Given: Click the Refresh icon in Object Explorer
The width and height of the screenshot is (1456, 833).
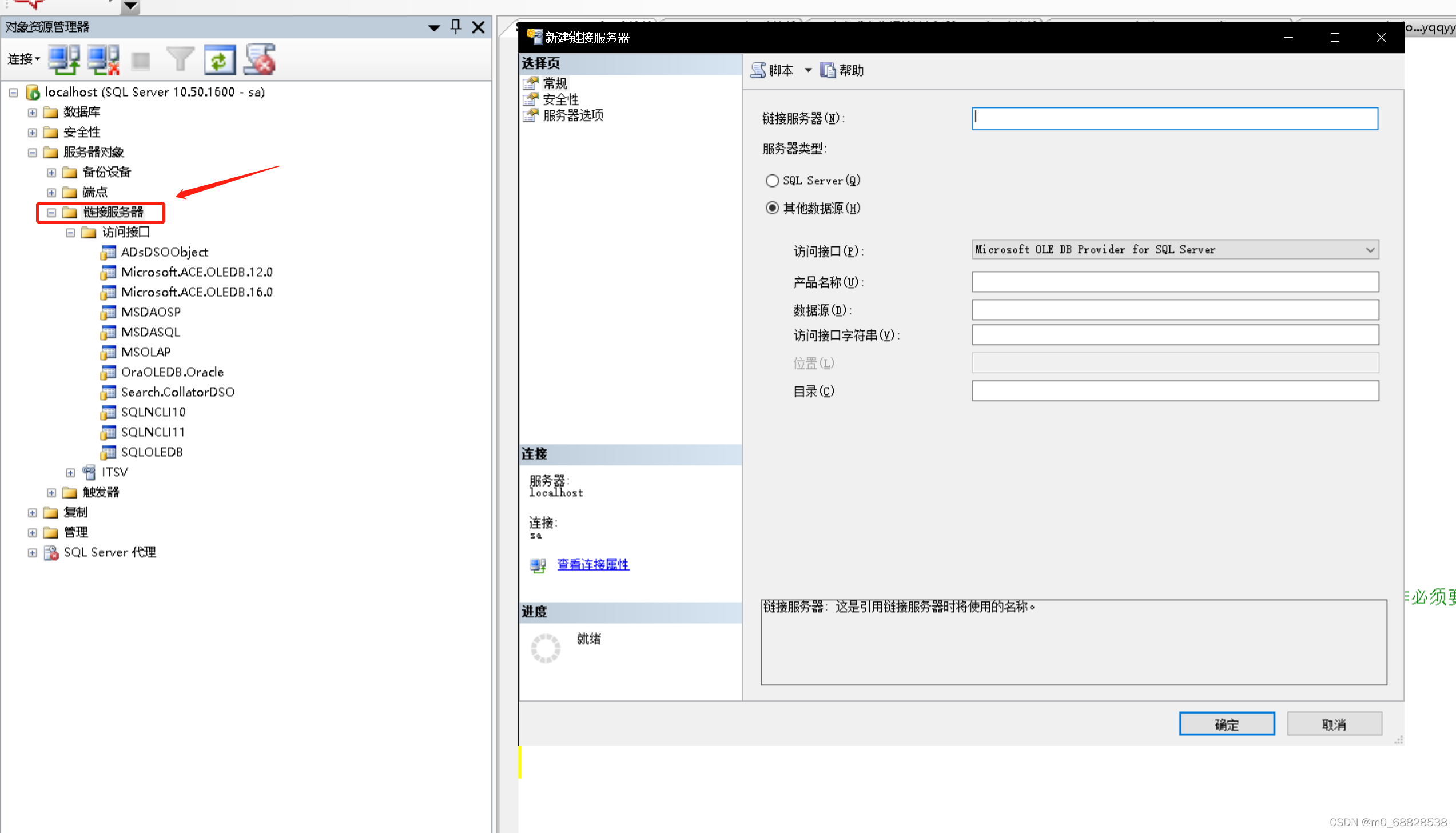Looking at the screenshot, I should pyautogui.click(x=220, y=59).
